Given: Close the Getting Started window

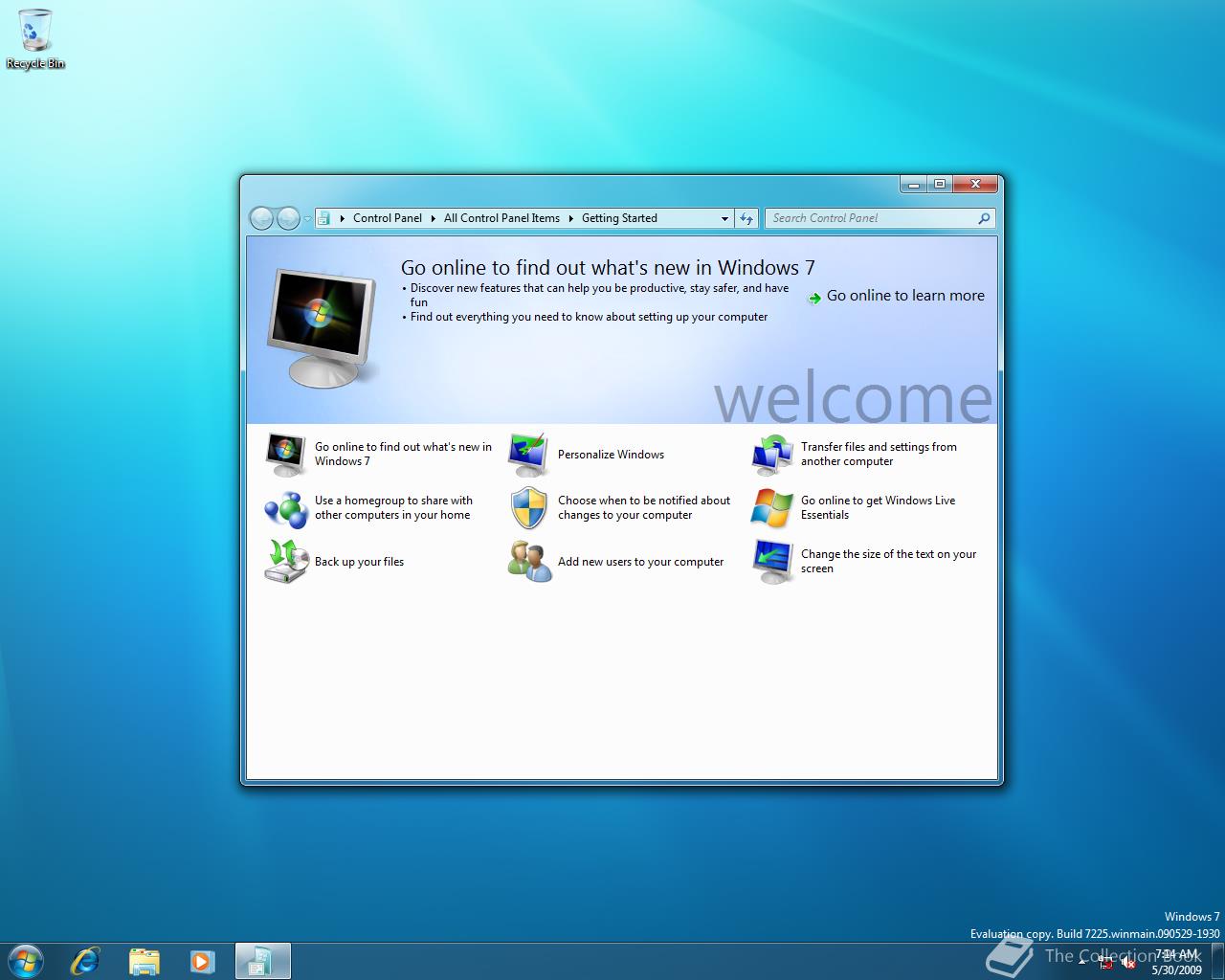Looking at the screenshot, I should [x=976, y=184].
